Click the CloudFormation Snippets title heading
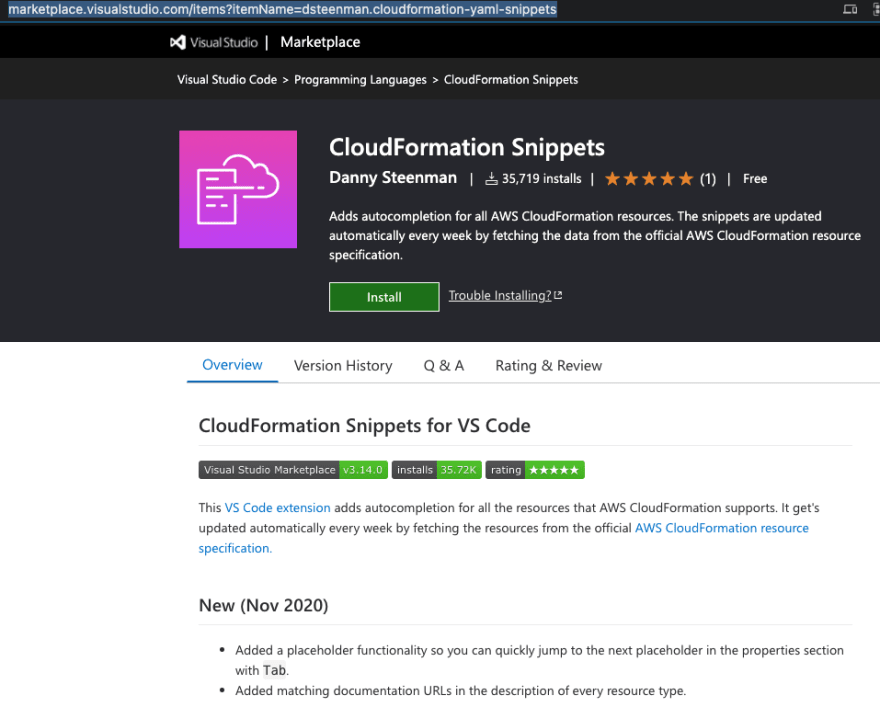 [467, 147]
